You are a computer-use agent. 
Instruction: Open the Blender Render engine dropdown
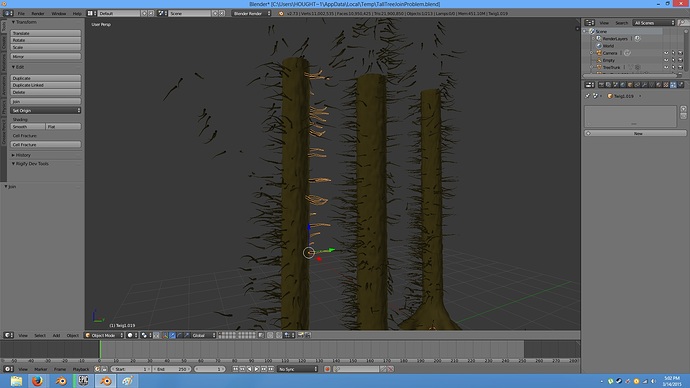[252, 13]
